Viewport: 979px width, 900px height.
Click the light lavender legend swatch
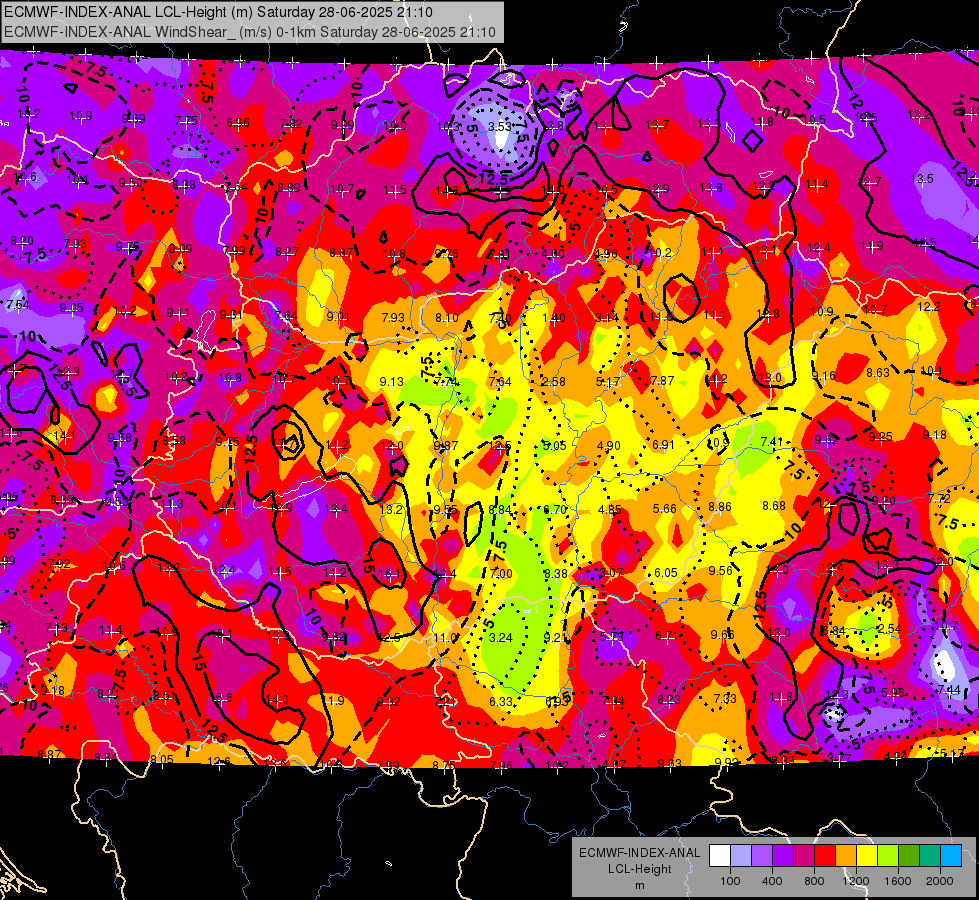pyautogui.click(x=741, y=856)
